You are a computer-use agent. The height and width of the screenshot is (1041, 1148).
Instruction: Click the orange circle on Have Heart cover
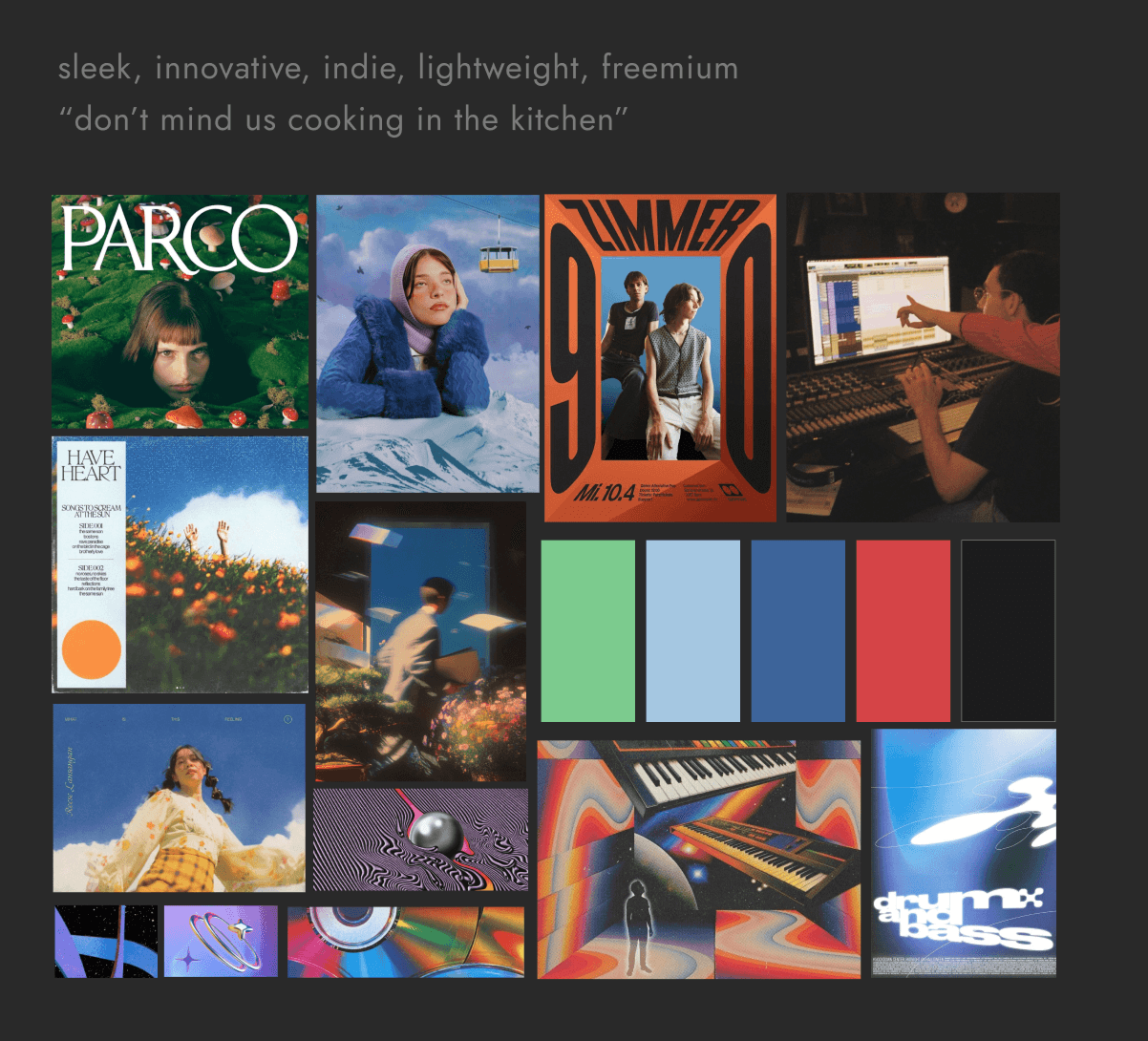coord(92,650)
